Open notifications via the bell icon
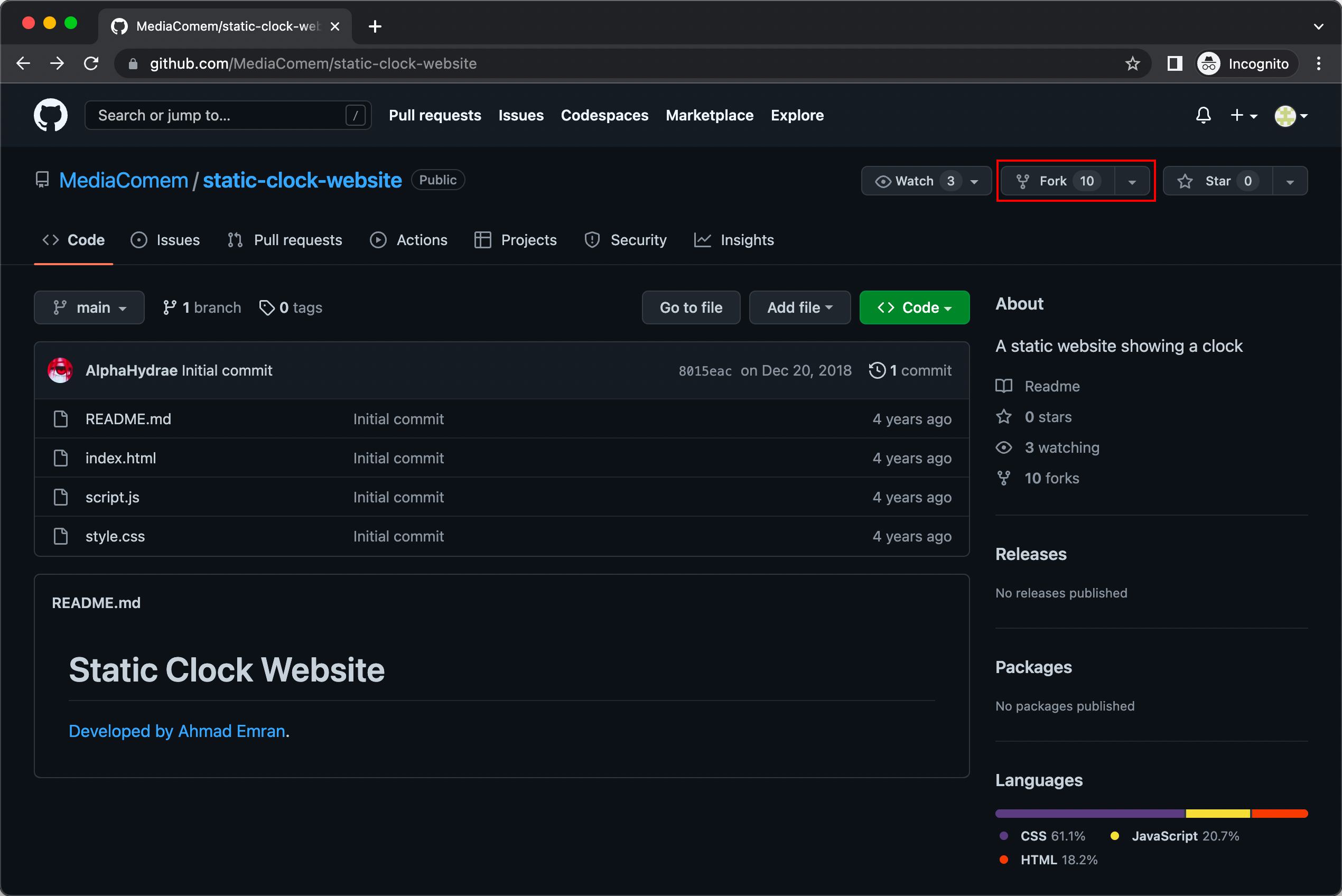This screenshot has width=1342, height=896. click(1203, 115)
